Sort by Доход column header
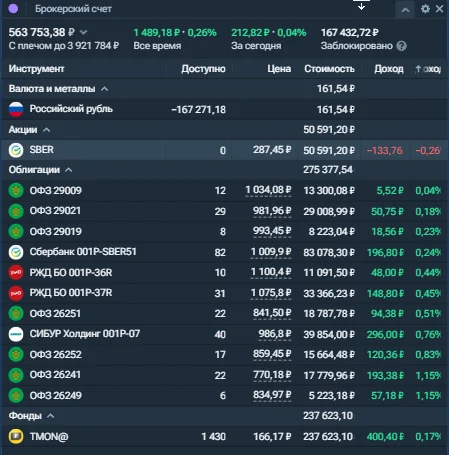 [x=389, y=69]
